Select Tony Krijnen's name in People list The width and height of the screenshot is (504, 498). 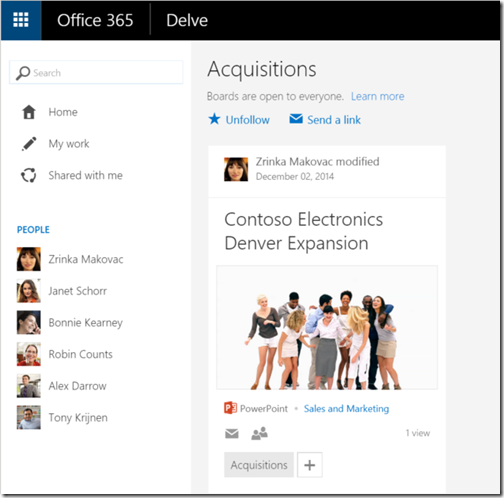pos(78,417)
